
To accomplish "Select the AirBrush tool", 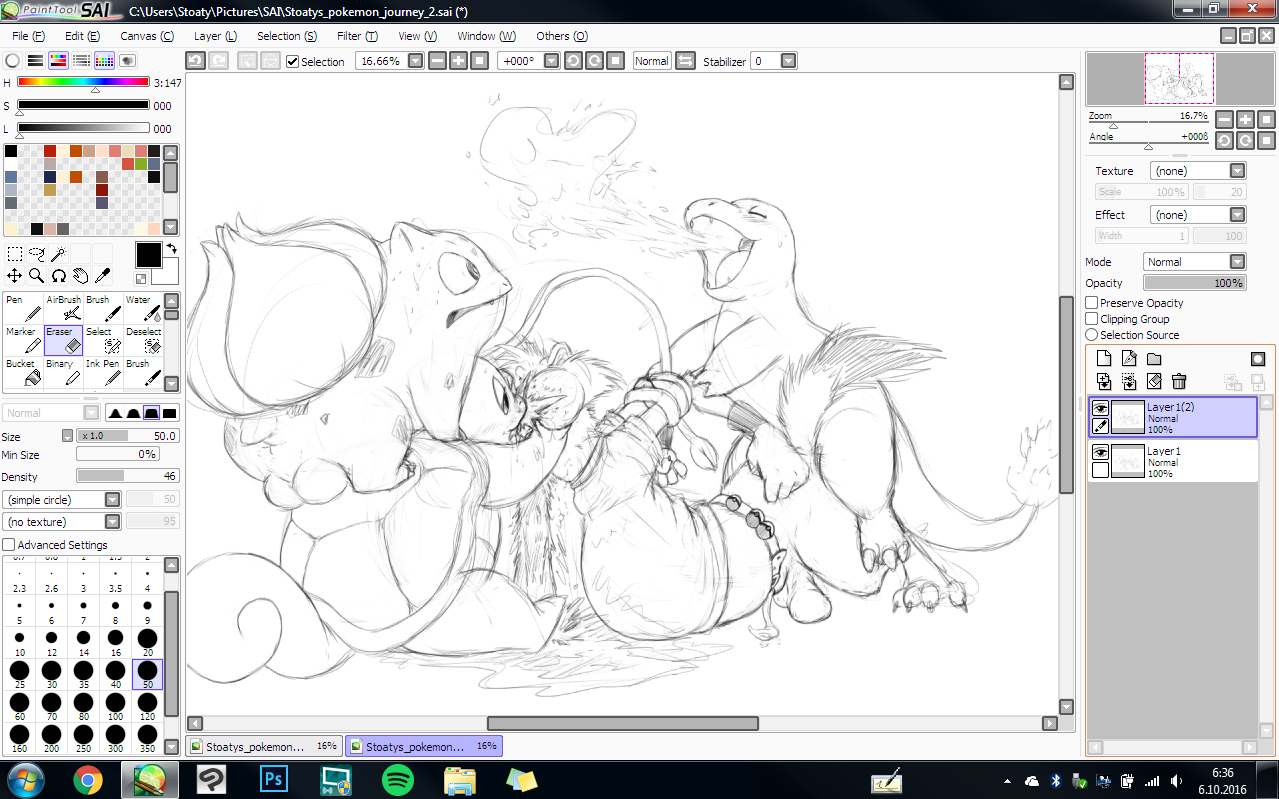I will 64,307.
